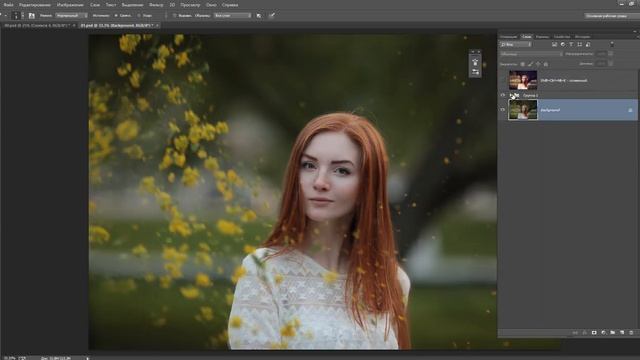The height and width of the screenshot is (360, 640).
Task: Close the active document tab
Action: [x=157, y=25]
